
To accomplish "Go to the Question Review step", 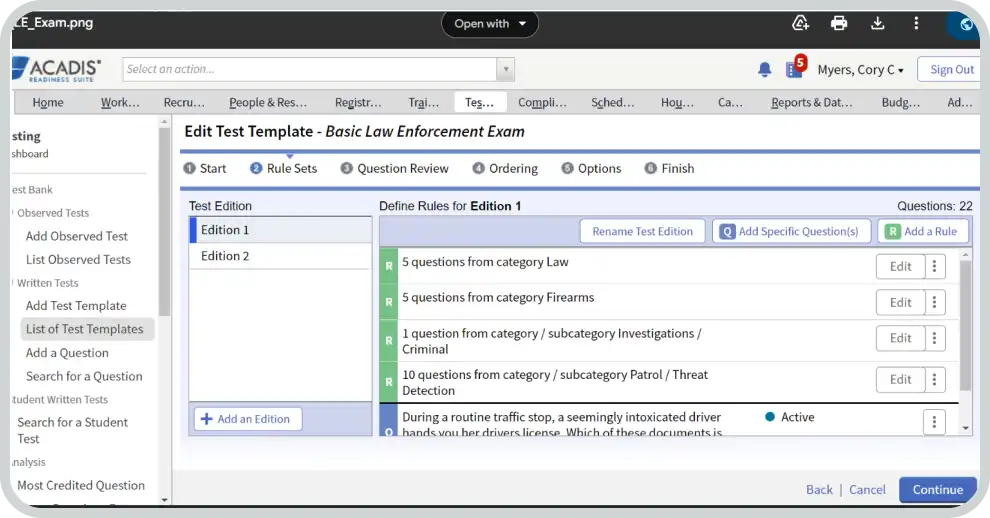I will pyautogui.click(x=395, y=169).
